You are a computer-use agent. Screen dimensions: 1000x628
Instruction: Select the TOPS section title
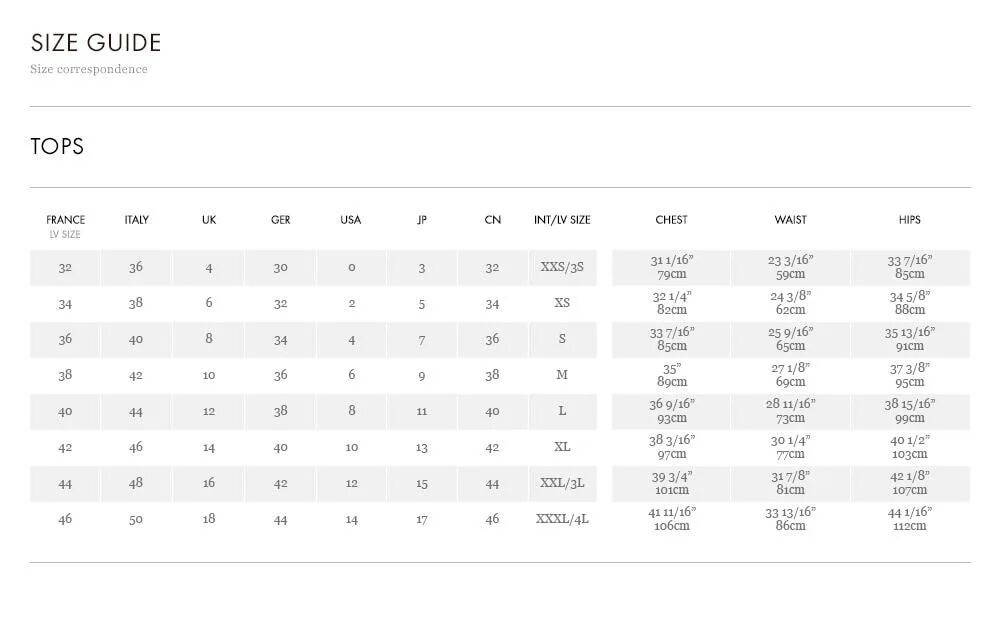[57, 147]
